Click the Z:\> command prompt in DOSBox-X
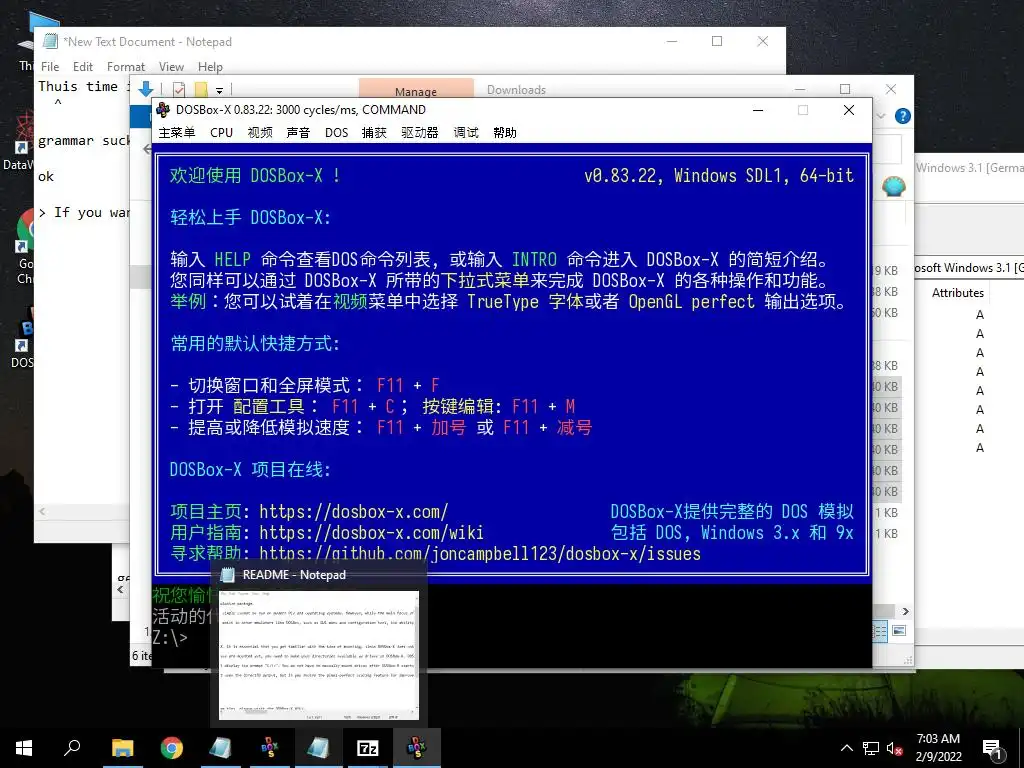Screen dimensions: 1024x768 (170, 637)
